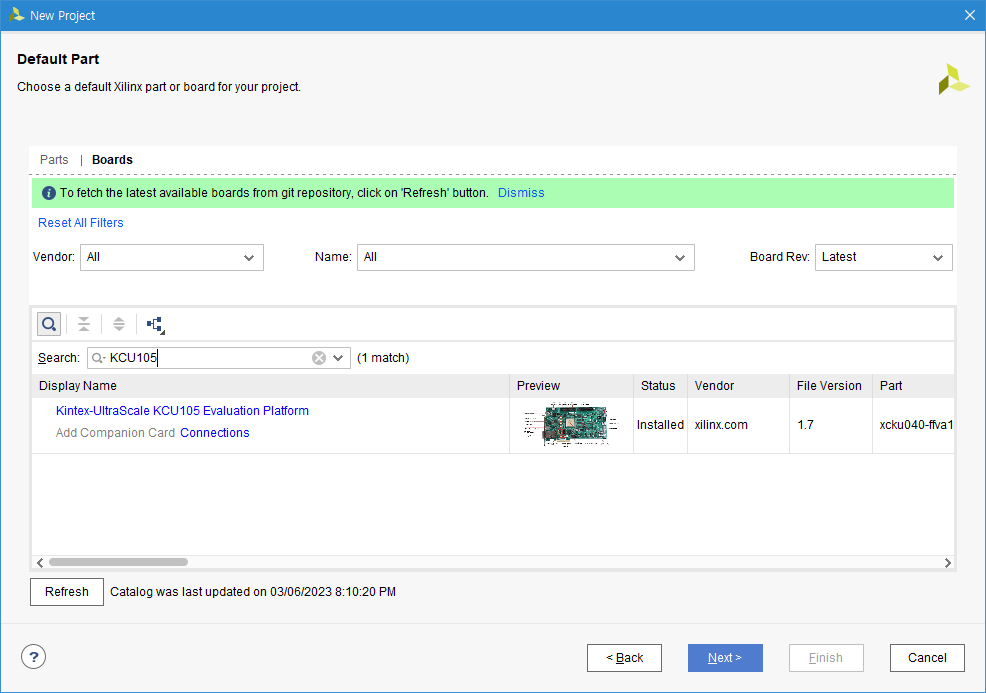Click the group-by hierarchy toolbar icon
Viewport: 986px width, 693px height.
[155, 324]
